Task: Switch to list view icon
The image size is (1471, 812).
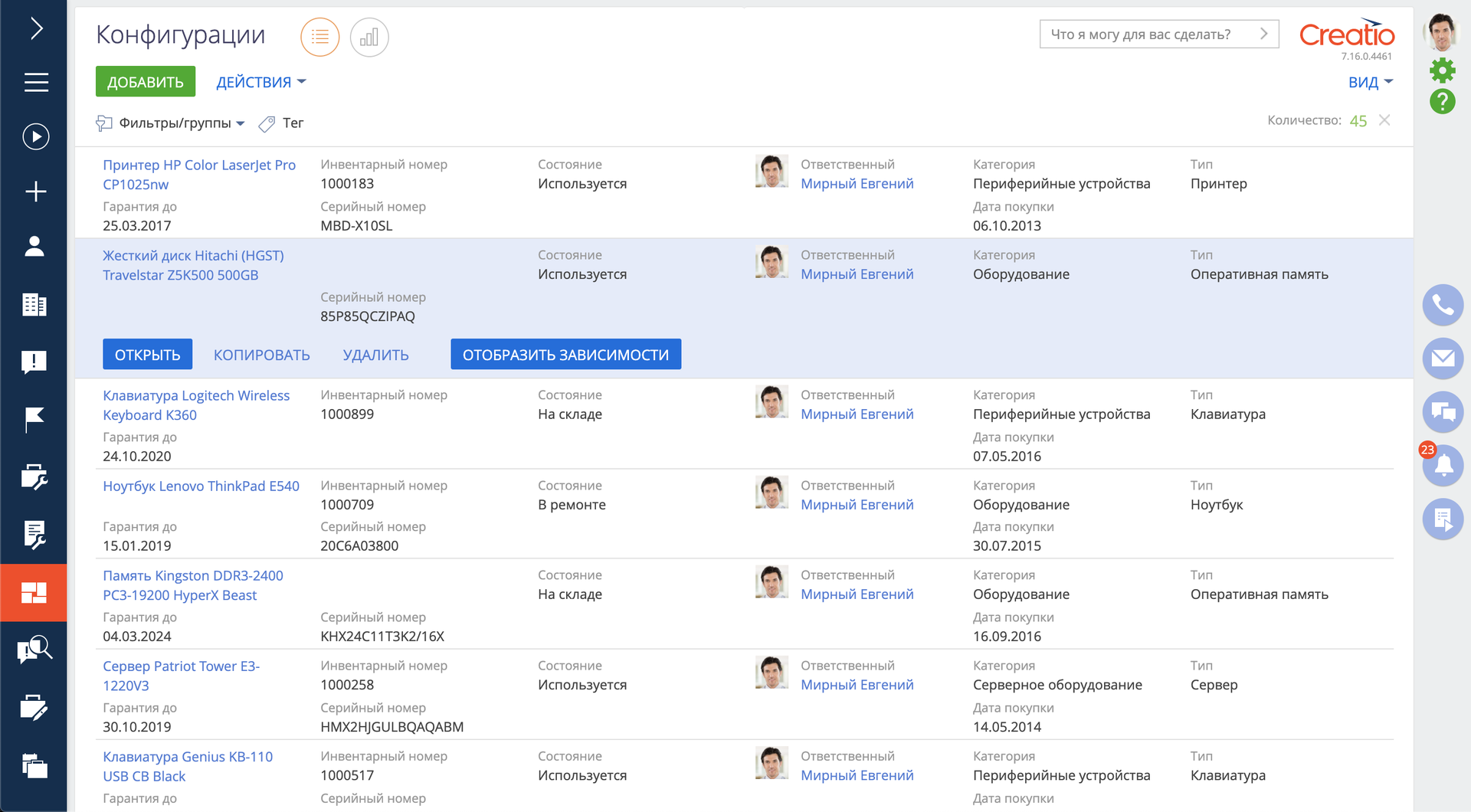Action: click(320, 37)
